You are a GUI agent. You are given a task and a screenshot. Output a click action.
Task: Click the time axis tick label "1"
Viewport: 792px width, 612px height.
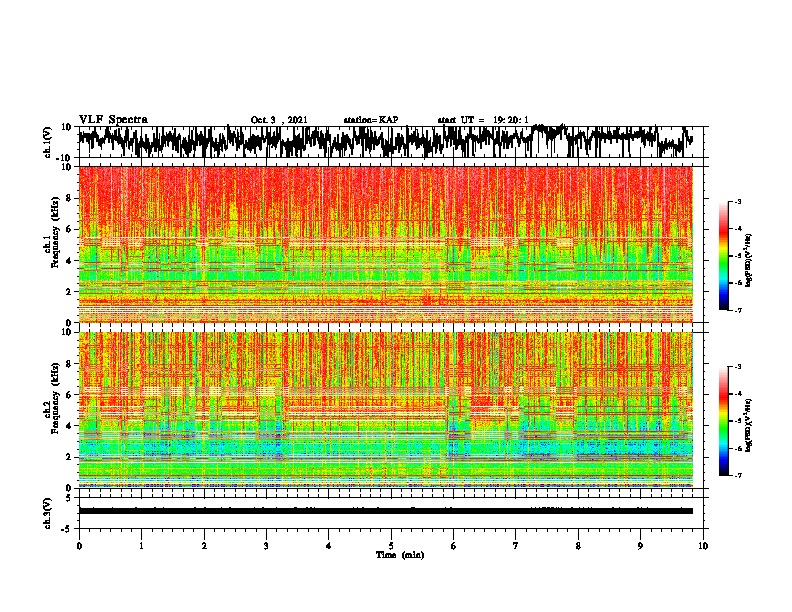141,546
